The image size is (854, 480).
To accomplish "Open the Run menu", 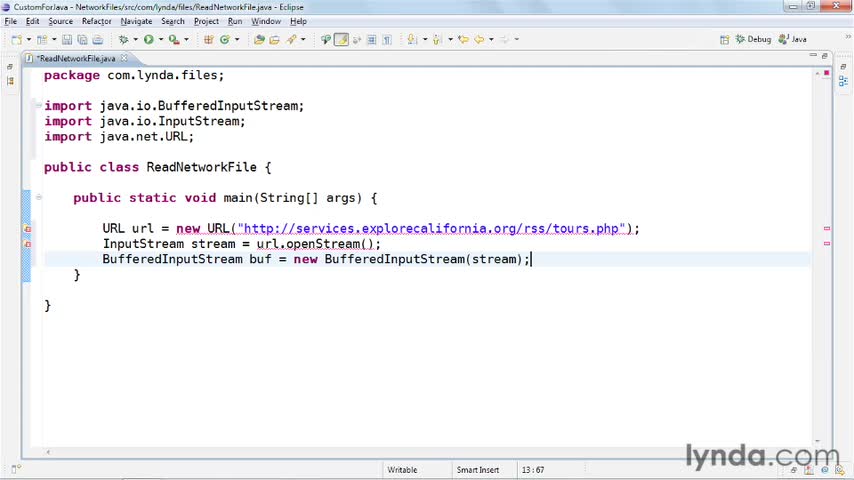I will (235, 21).
